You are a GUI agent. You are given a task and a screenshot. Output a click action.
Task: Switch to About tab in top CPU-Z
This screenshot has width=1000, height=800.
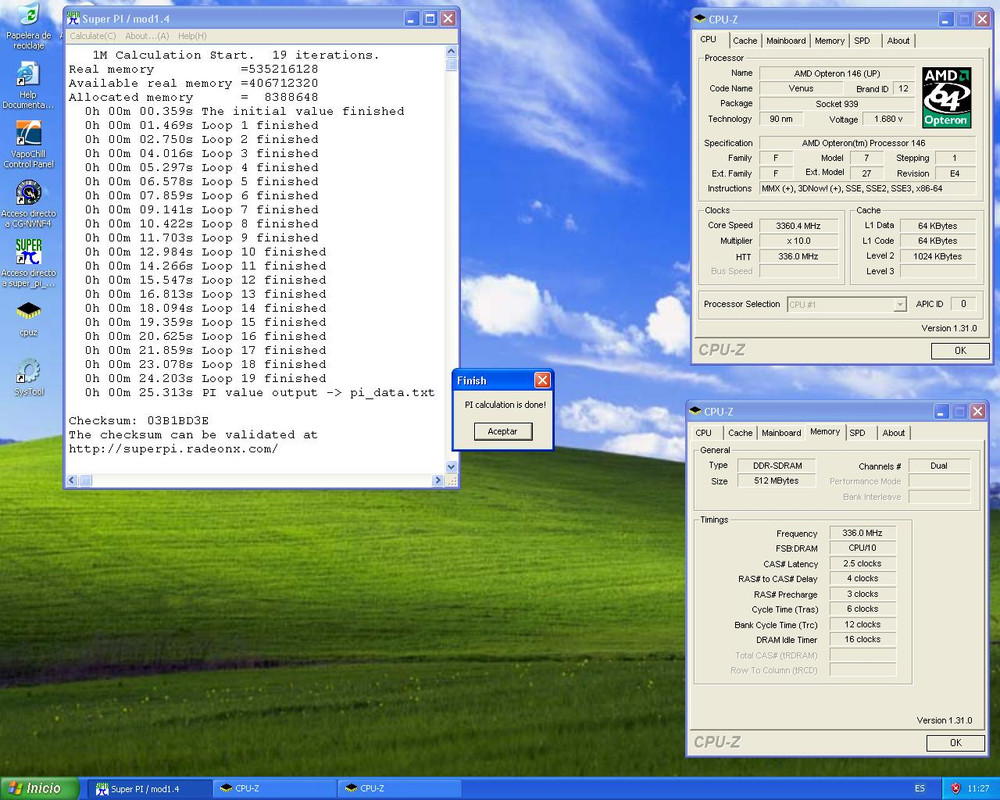(x=898, y=41)
